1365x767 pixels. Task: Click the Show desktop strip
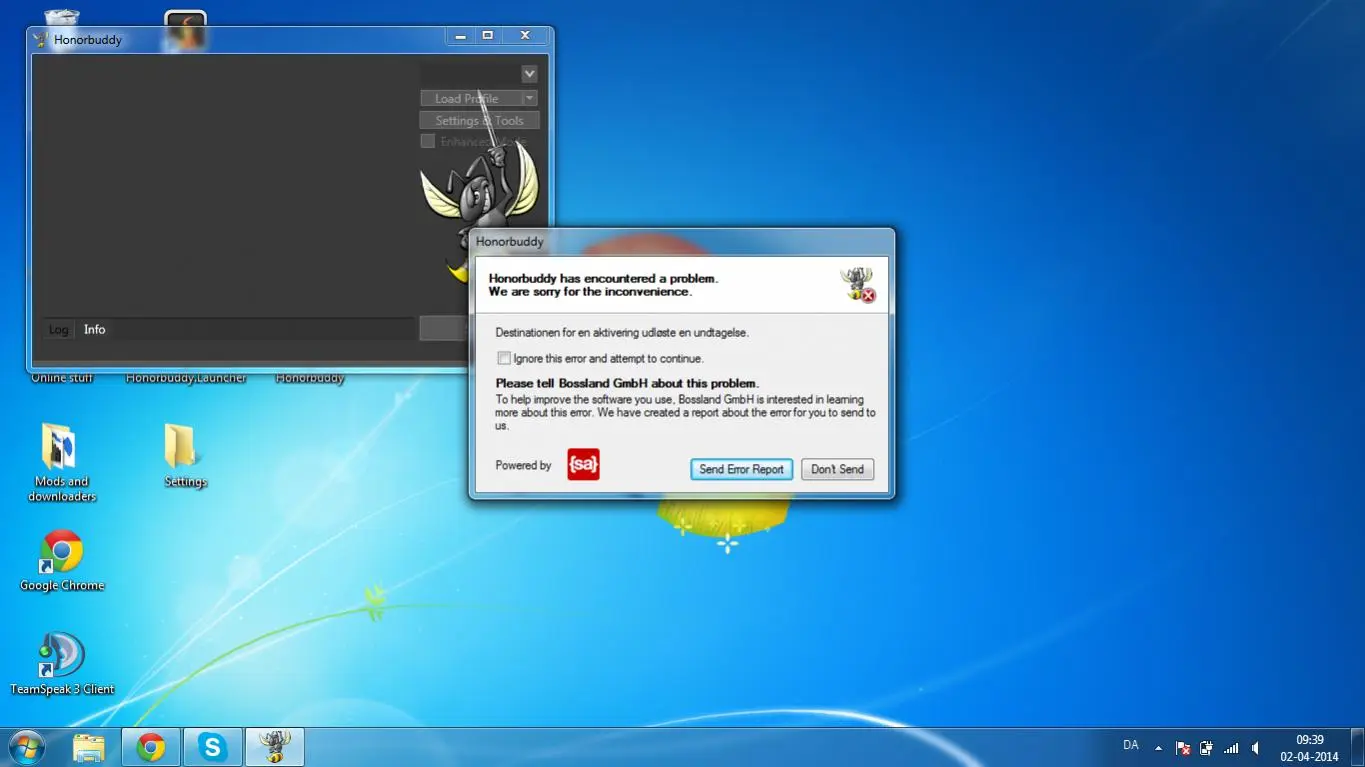(x=1357, y=747)
